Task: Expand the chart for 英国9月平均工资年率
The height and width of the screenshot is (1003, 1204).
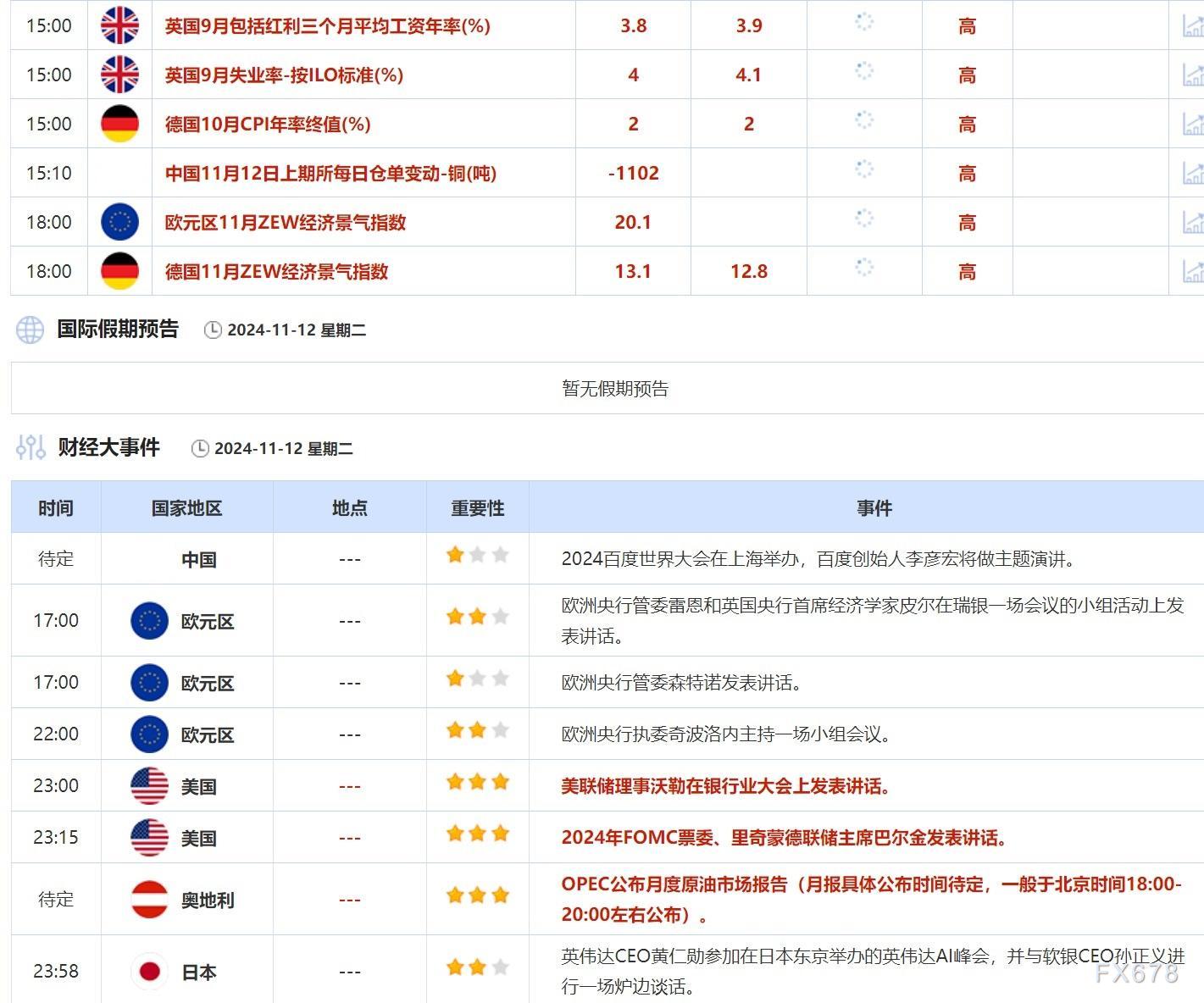Action: click(1194, 25)
